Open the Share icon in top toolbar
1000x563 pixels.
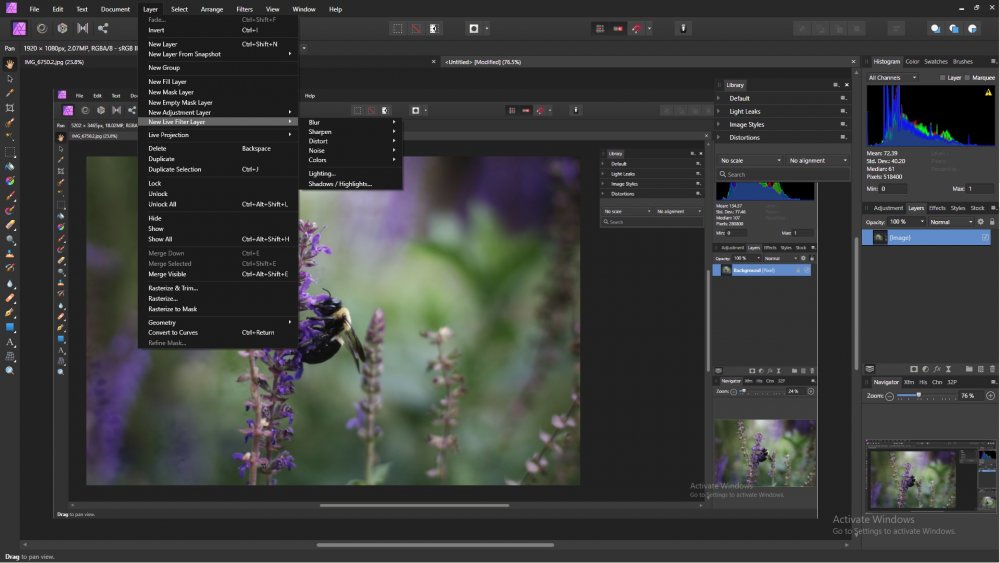(x=103, y=29)
